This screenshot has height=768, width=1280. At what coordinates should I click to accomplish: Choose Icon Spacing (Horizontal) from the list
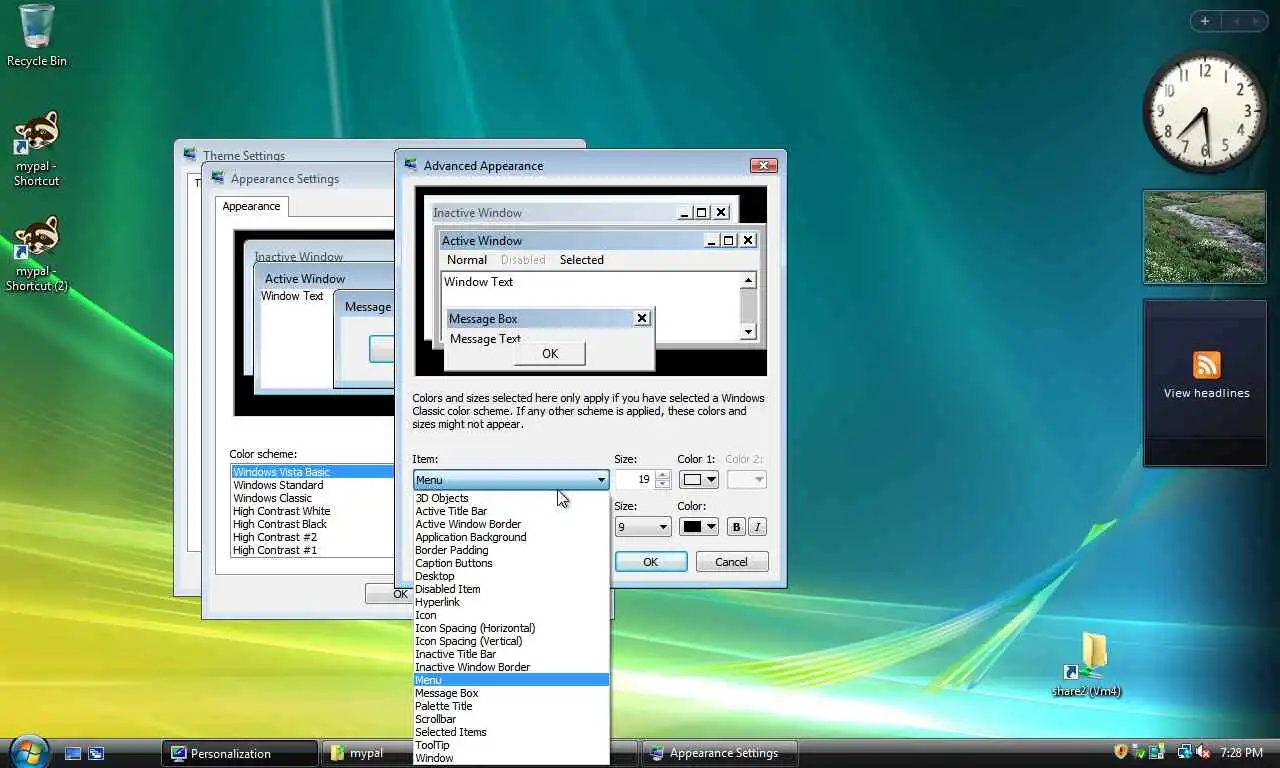[511, 628]
